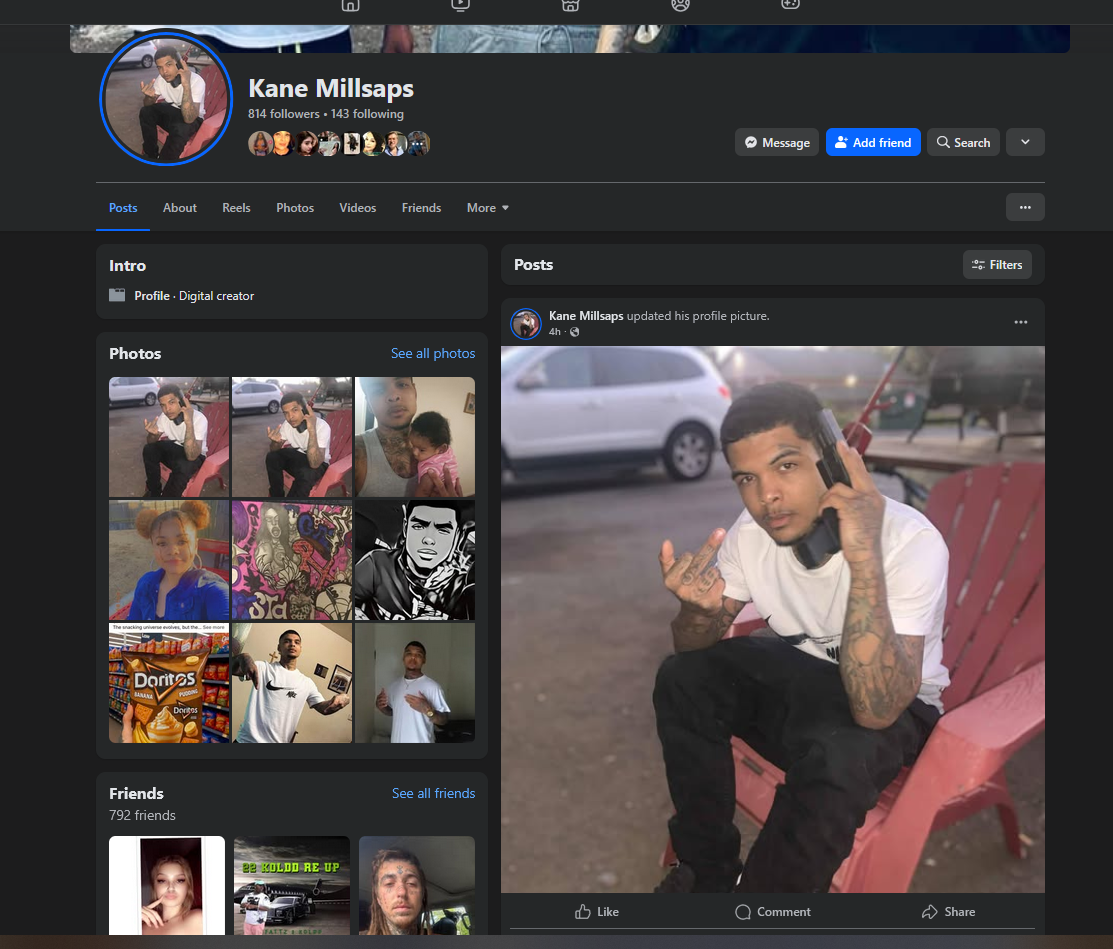
Task: Open the Home icon in top navigation
Action: pos(351,5)
